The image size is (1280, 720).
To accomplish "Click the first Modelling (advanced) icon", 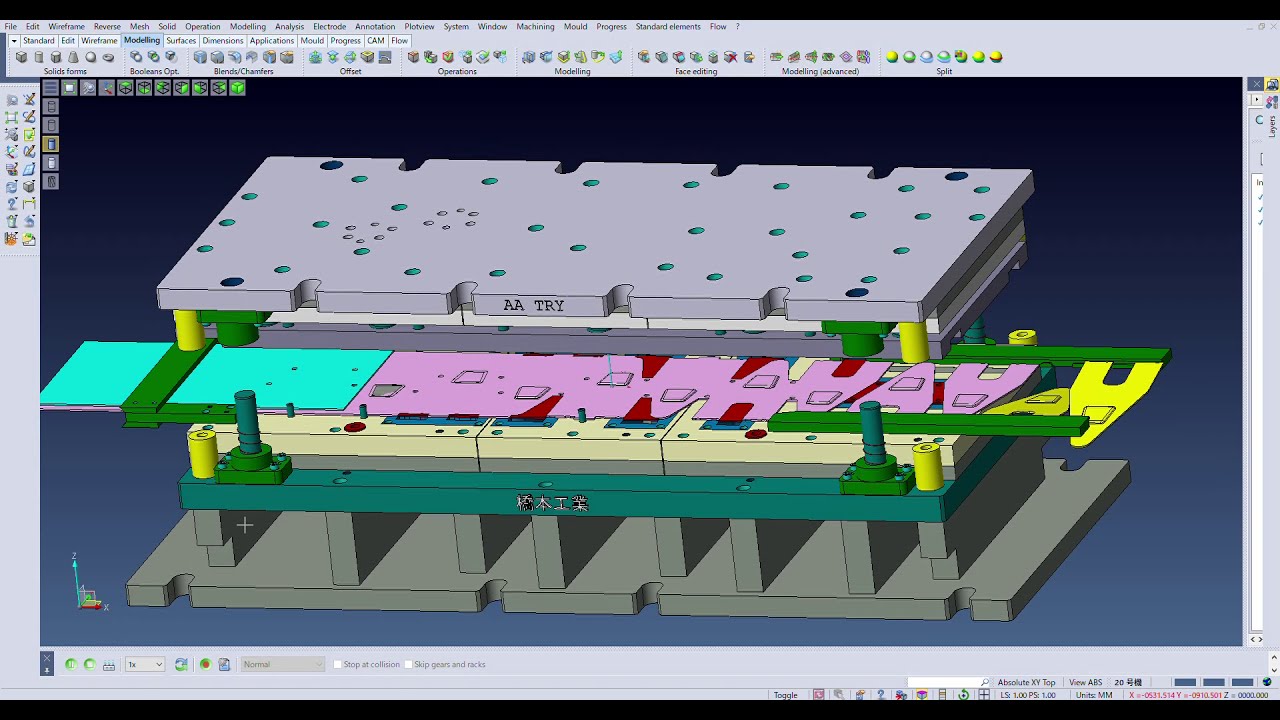I will coord(776,57).
